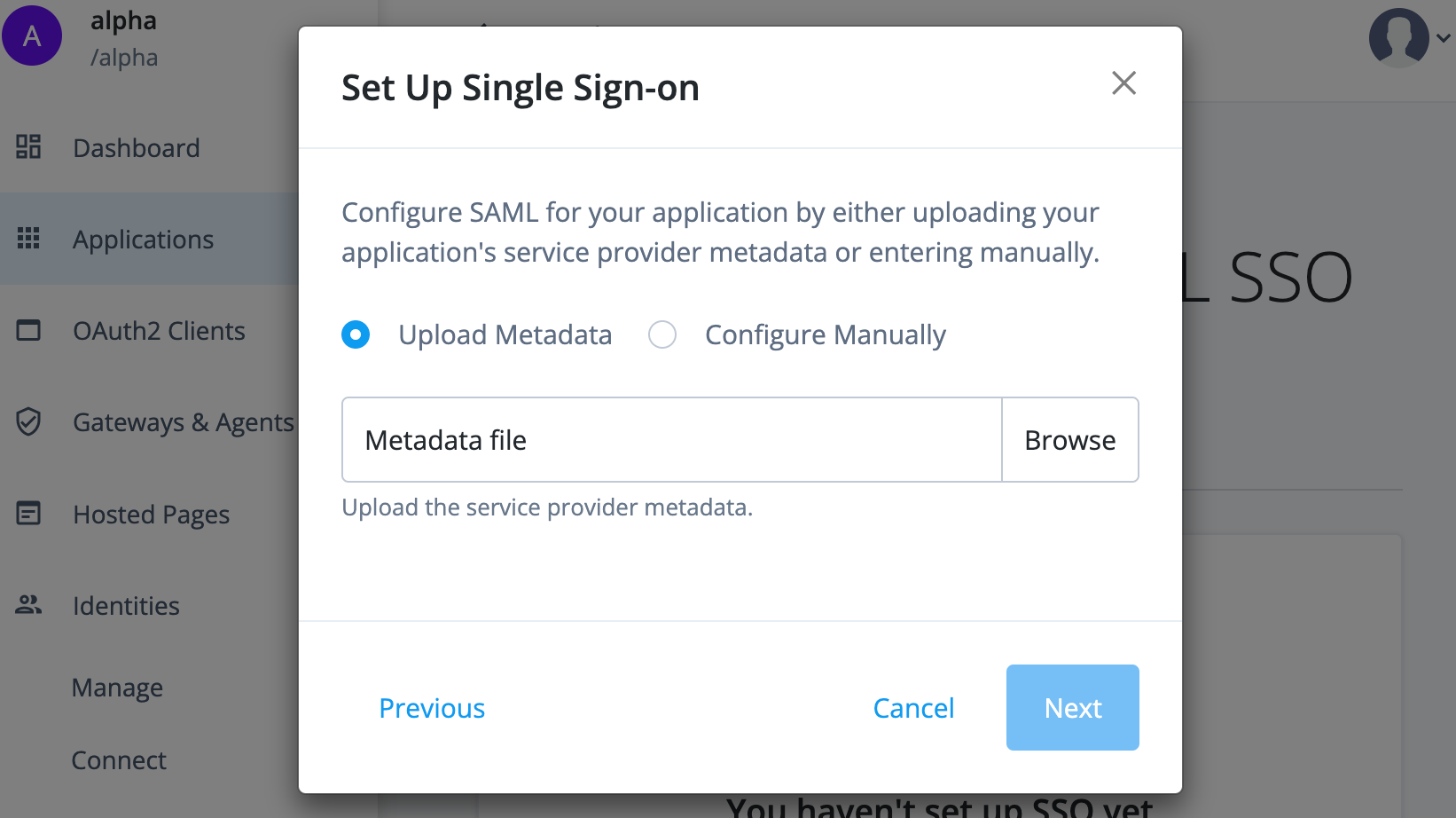Click the Gateways & Agents shield icon
This screenshot has width=1456, height=818.
click(27, 422)
